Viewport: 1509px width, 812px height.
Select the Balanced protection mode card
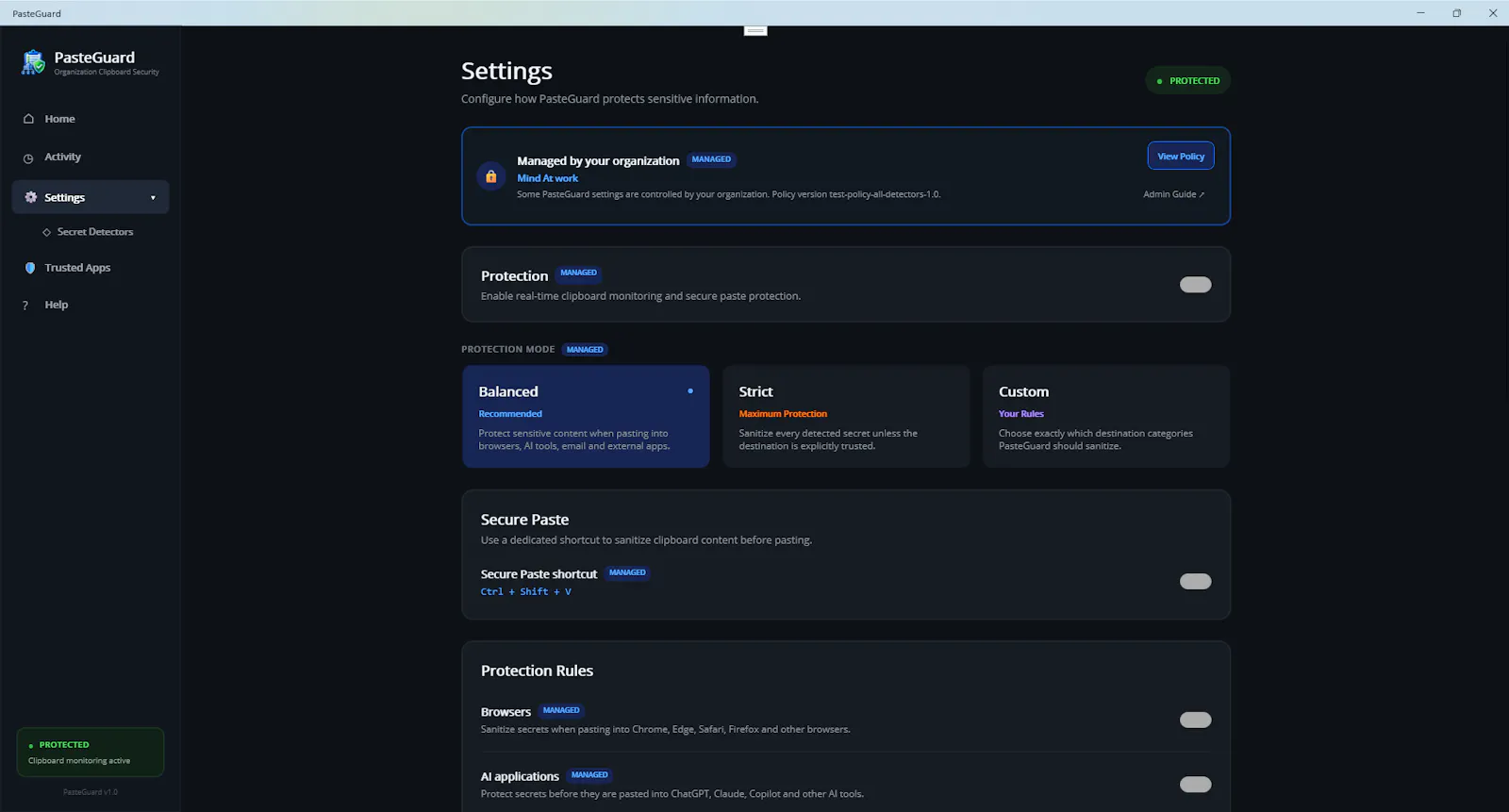pyautogui.click(x=586, y=417)
